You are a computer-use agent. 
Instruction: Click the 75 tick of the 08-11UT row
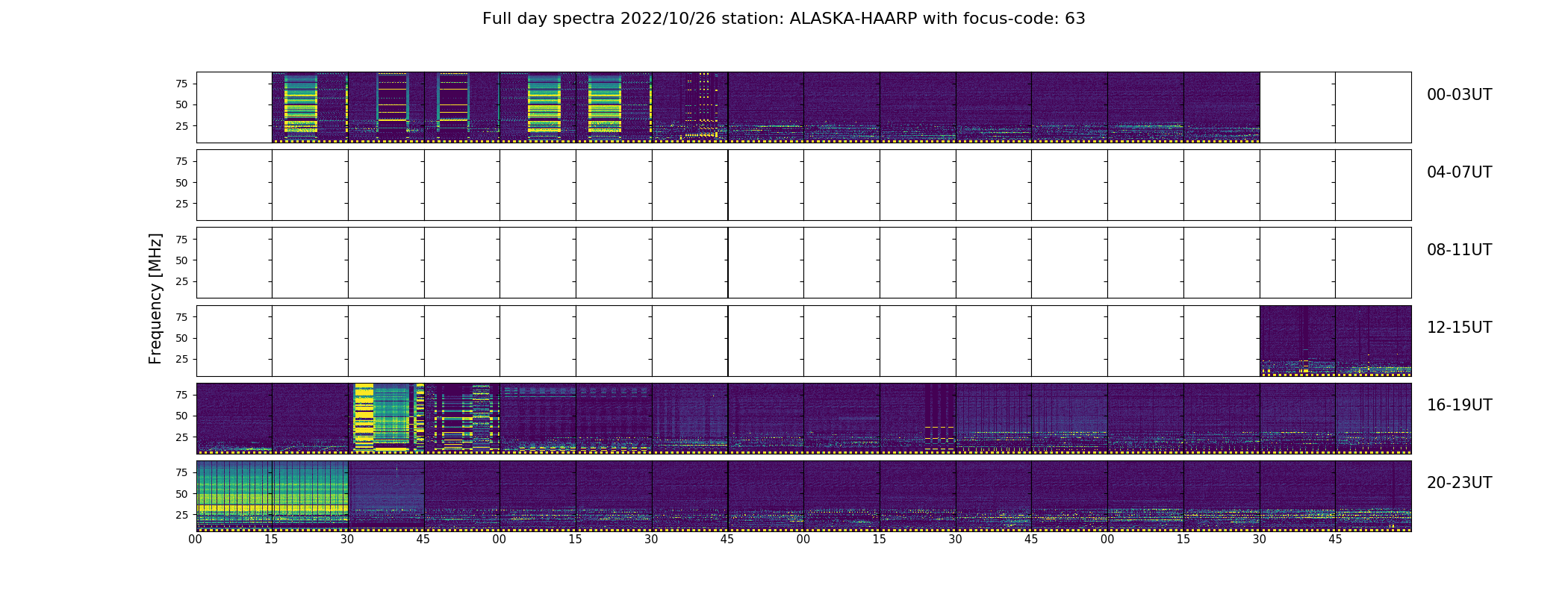tap(181, 239)
